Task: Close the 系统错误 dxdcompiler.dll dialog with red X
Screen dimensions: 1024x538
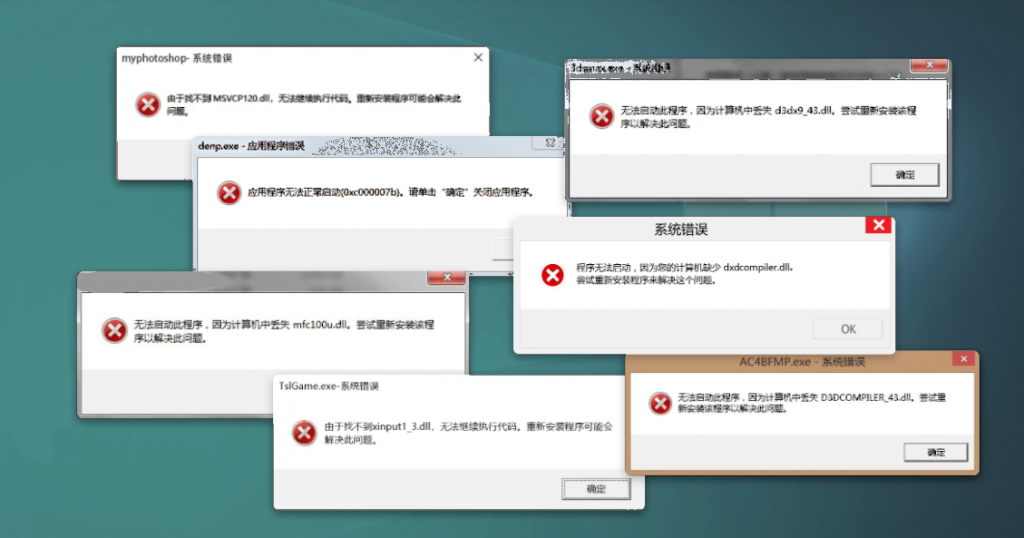Action: (879, 225)
